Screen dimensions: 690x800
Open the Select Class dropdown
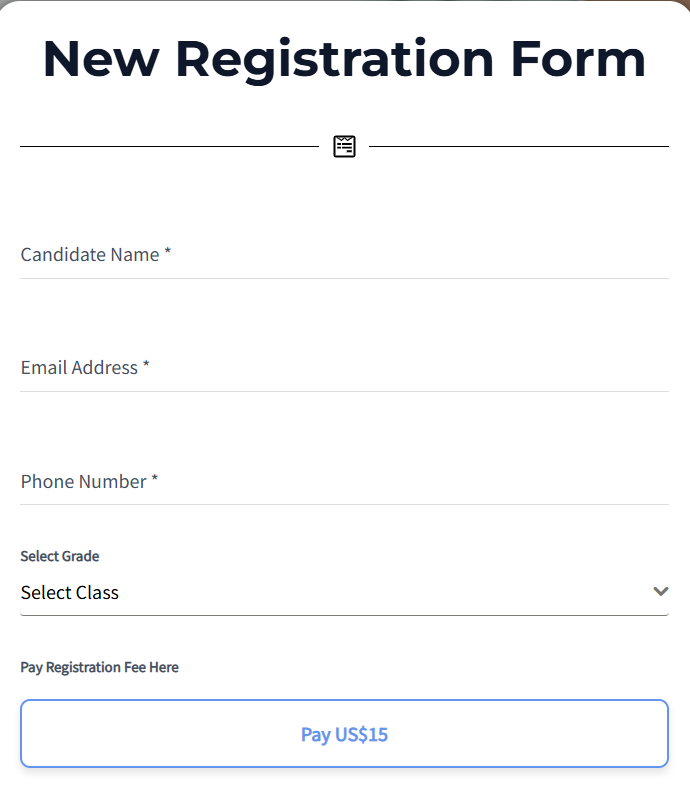coord(344,592)
